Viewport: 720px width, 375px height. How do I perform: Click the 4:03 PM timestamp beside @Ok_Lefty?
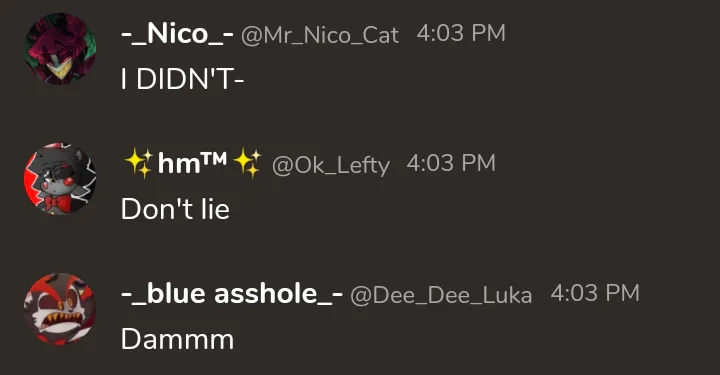tap(451, 163)
